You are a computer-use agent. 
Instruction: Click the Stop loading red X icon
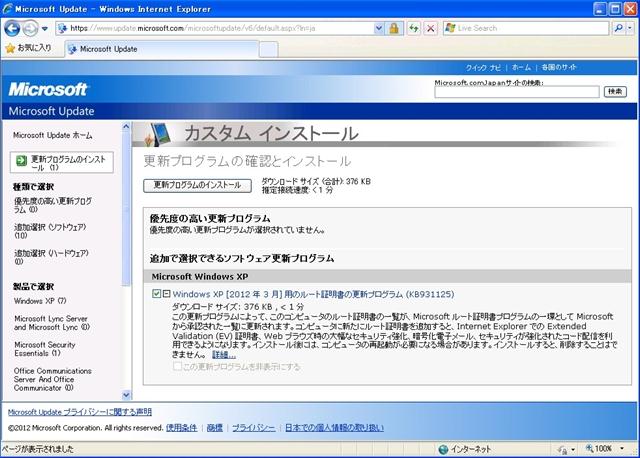click(430, 28)
